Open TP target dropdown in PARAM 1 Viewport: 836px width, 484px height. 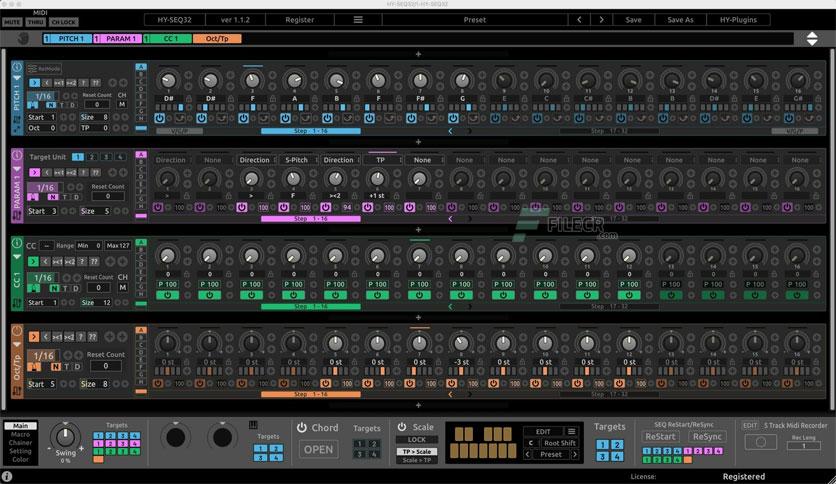pos(380,160)
